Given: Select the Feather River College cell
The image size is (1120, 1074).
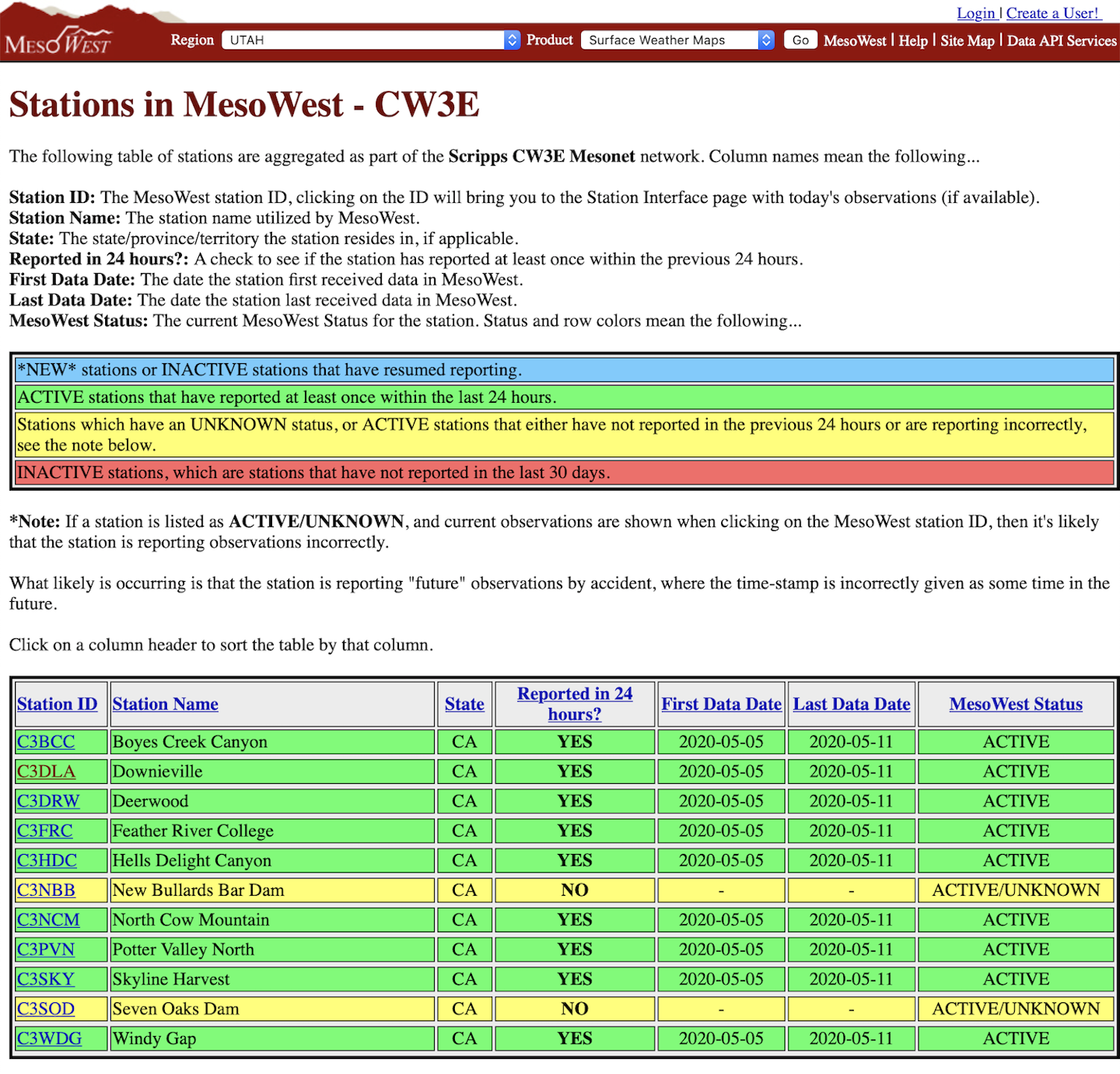Looking at the screenshot, I should [x=273, y=831].
